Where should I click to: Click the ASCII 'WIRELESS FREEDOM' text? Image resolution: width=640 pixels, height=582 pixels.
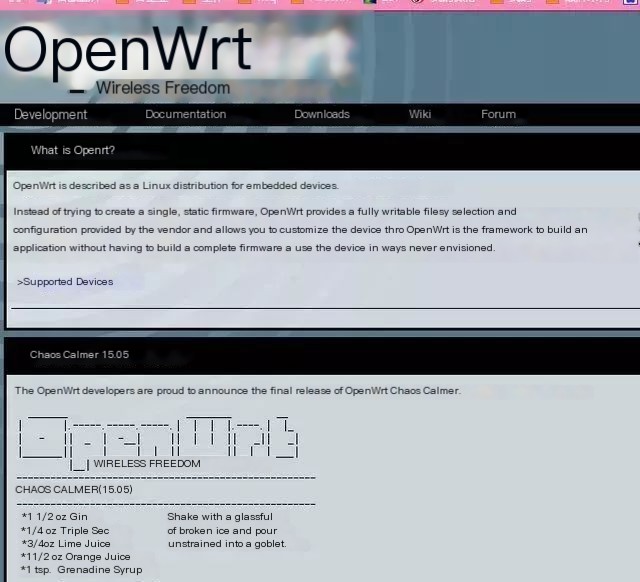pyautogui.click(x=147, y=464)
